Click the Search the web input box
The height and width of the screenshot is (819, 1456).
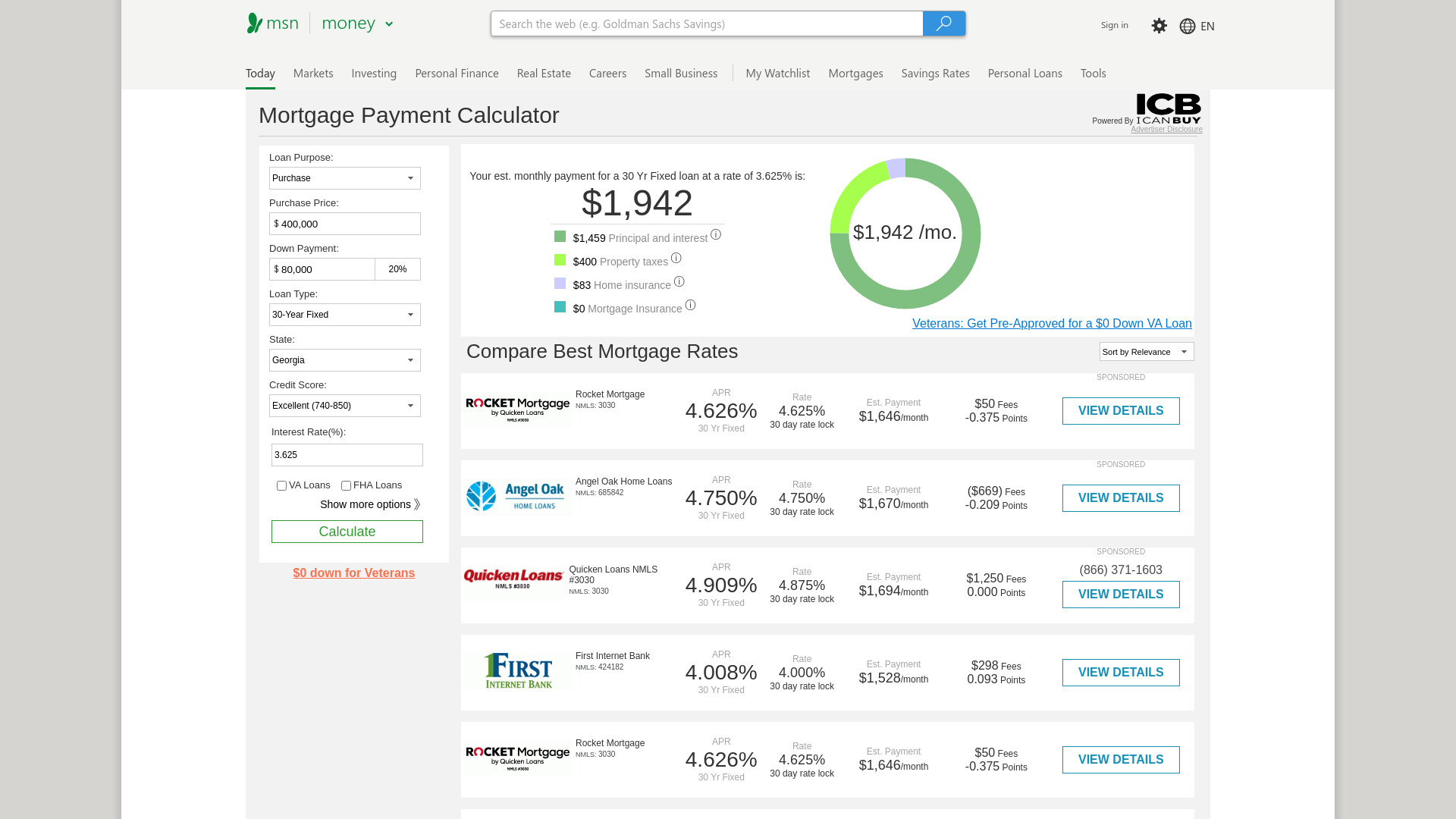pyautogui.click(x=707, y=24)
